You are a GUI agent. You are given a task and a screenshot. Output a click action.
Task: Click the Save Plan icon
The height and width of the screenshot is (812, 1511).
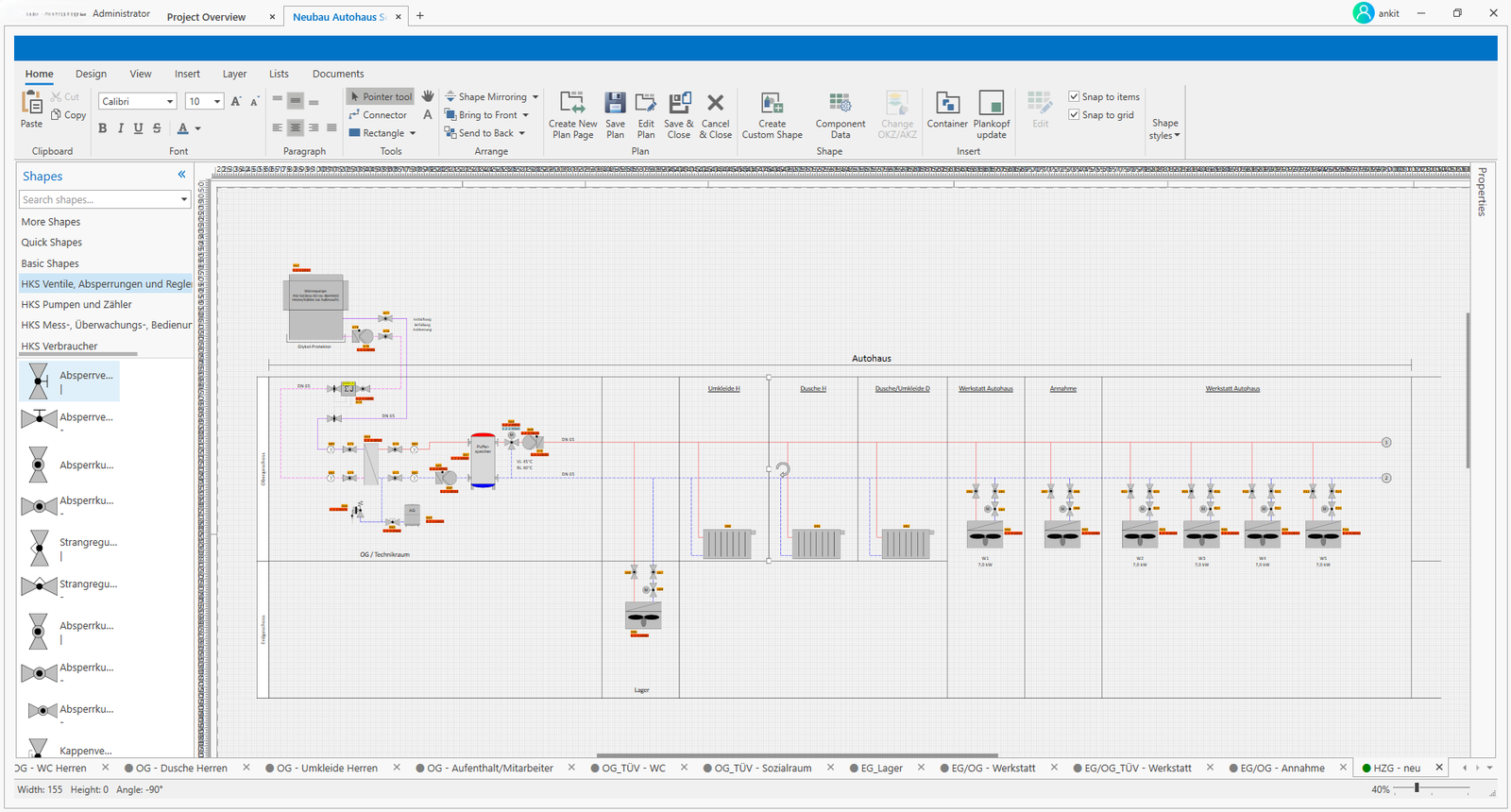(615, 104)
